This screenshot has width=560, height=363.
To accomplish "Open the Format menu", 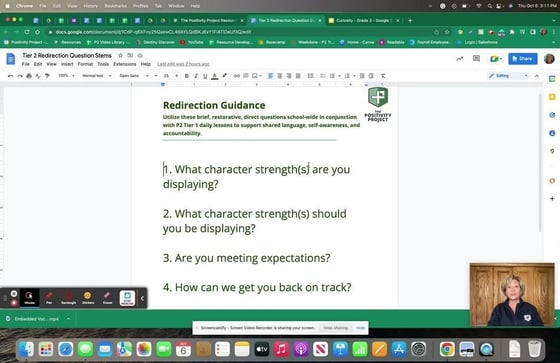I will [x=85, y=64].
